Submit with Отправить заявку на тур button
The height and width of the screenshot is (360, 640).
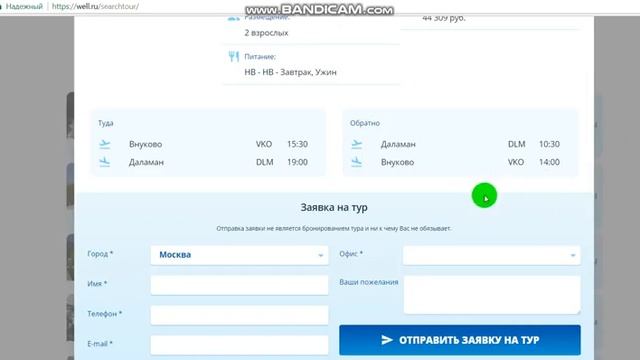tap(460, 340)
